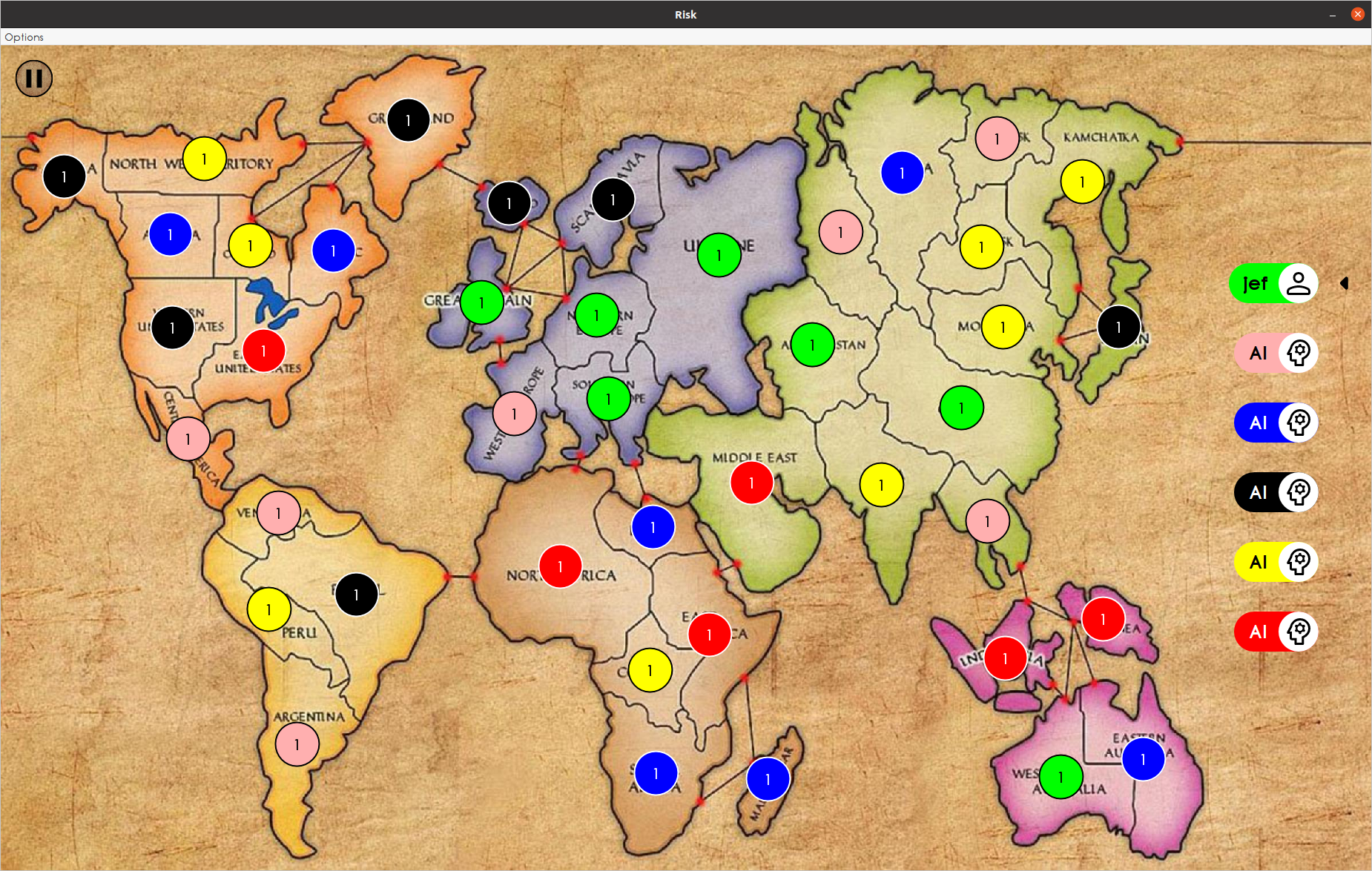Select green token on Afghanistan

[812, 345]
